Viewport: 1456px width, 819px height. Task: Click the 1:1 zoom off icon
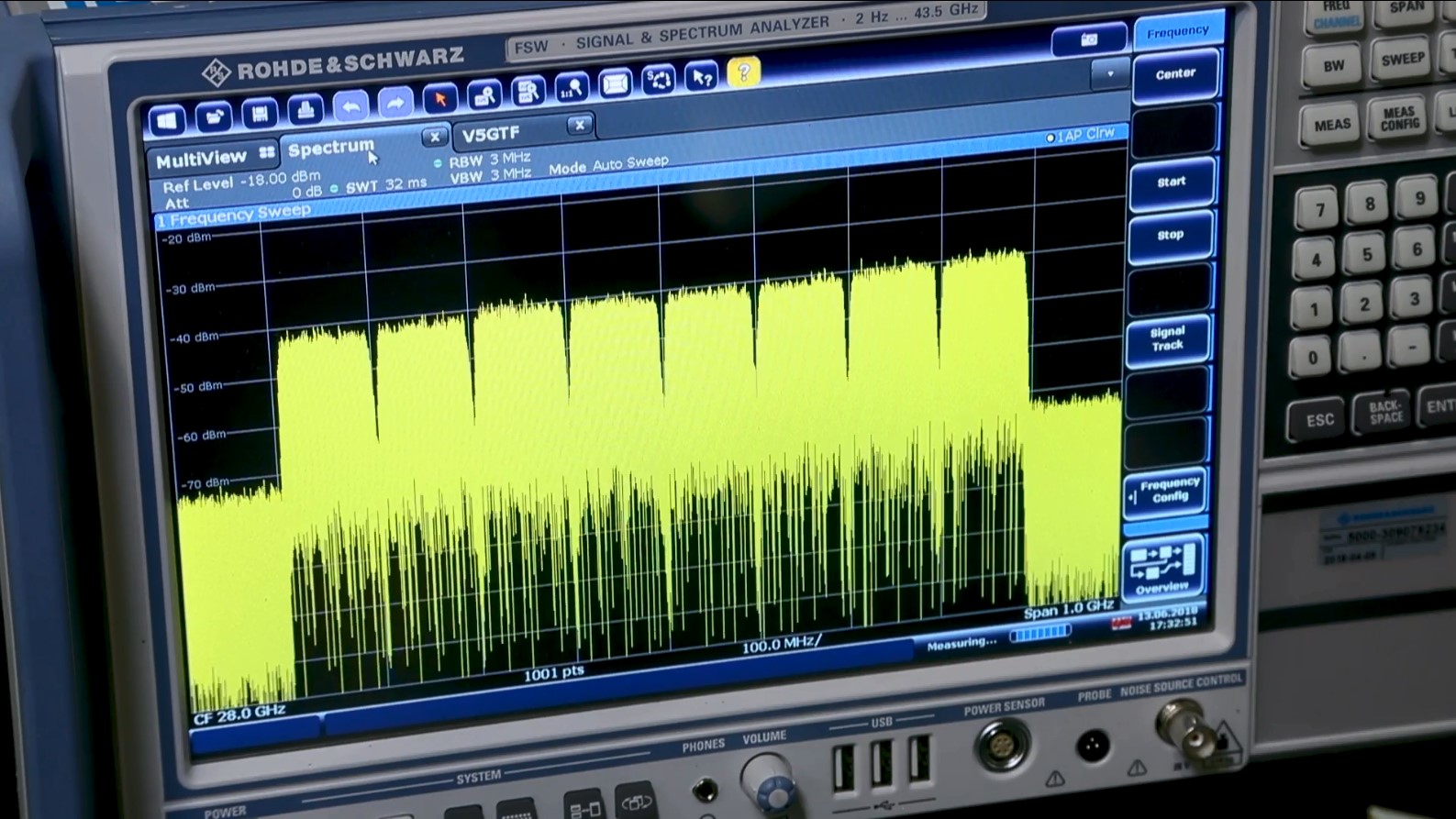tap(572, 88)
